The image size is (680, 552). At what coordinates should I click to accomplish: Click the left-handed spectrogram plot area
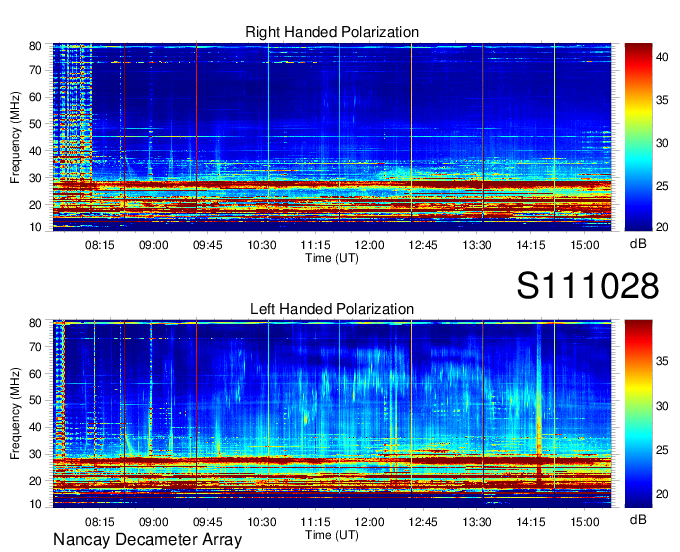coord(332,414)
